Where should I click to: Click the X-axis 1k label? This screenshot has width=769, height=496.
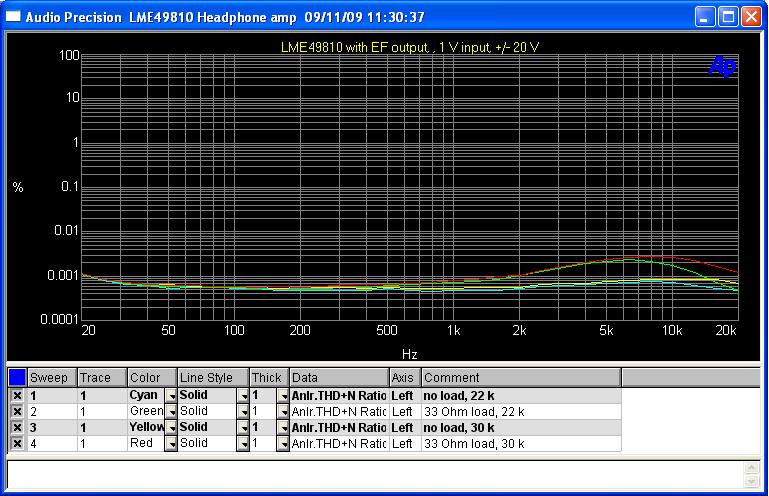tap(454, 331)
